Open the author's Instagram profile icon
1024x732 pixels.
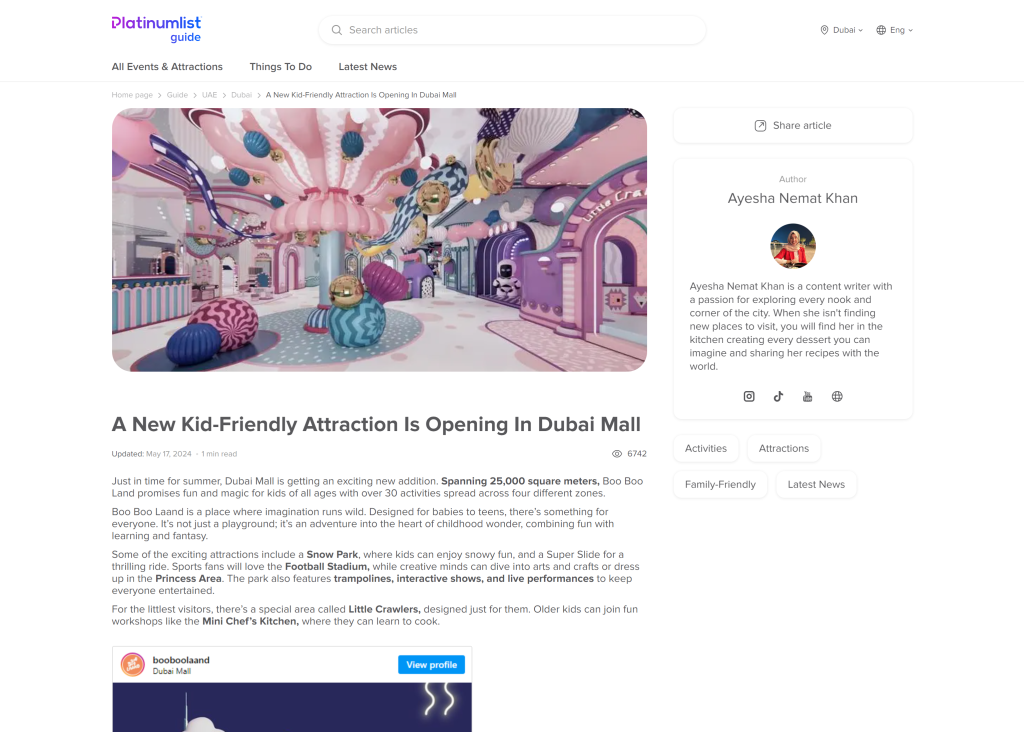749,396
